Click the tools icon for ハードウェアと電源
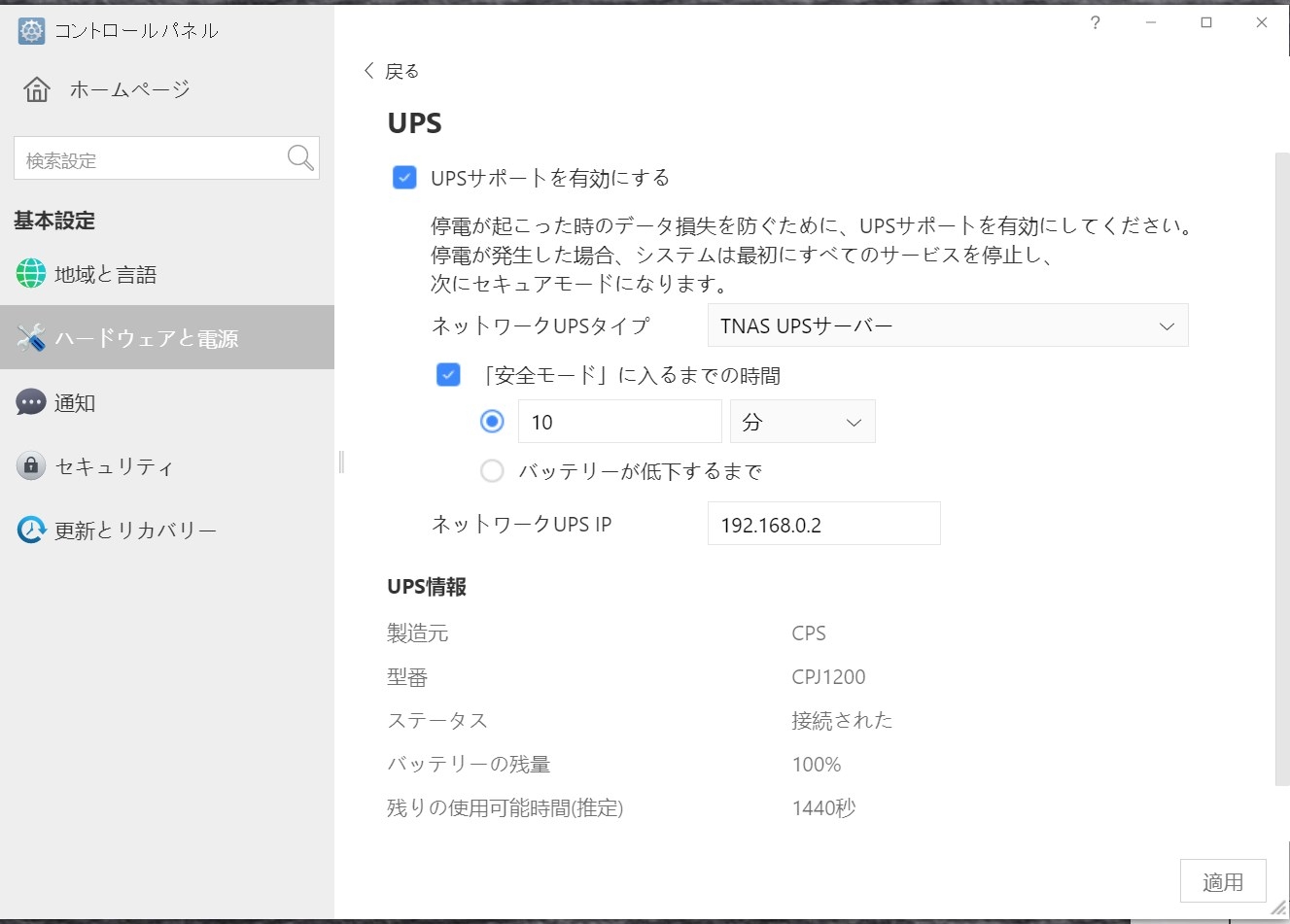This screenshot has width=1290, height=924. coord(31,338)
